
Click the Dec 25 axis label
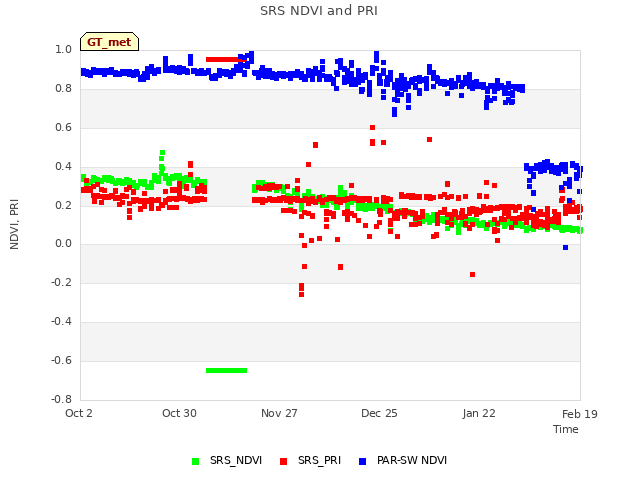(x=379, y=413)
